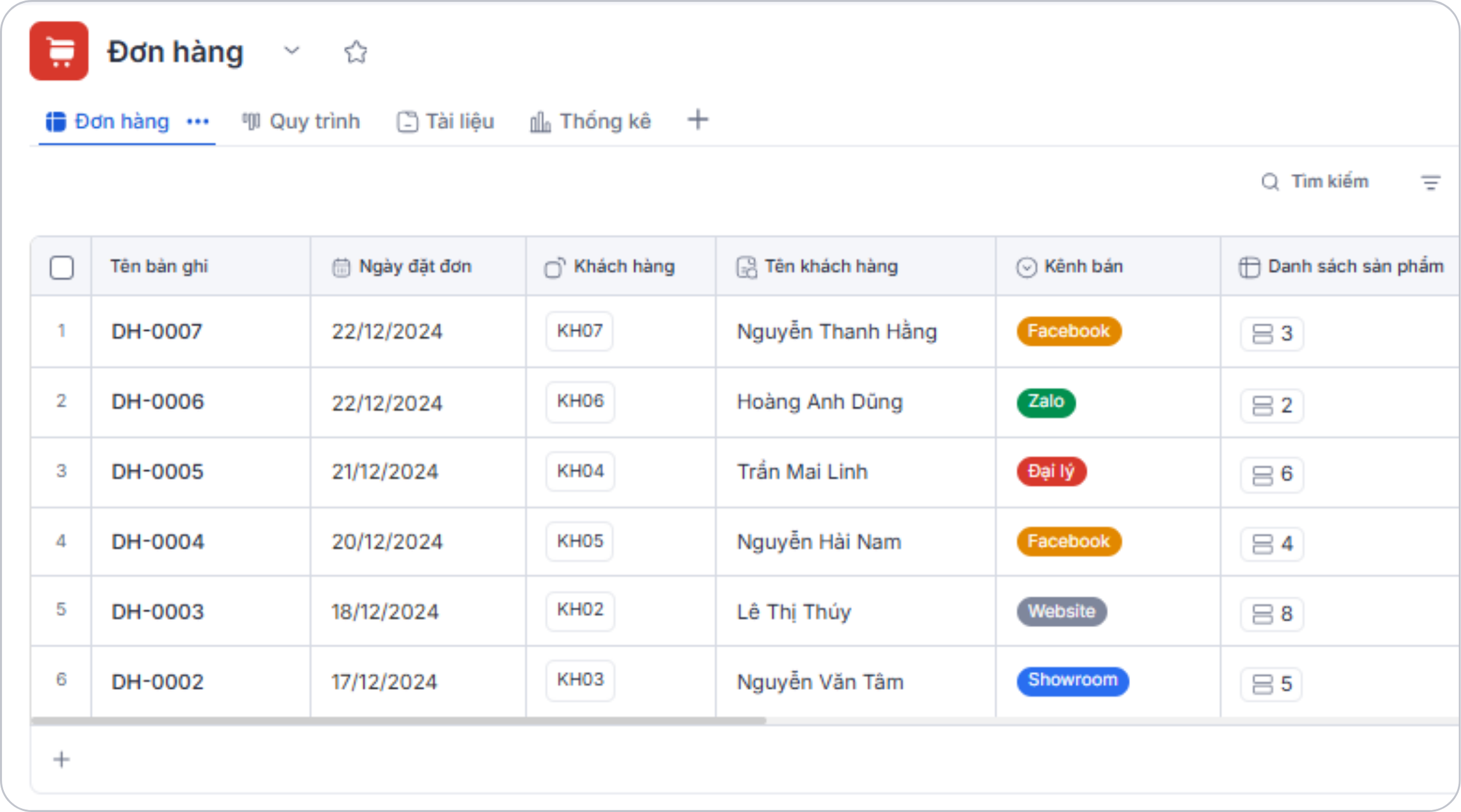Click the KH03 customer chip
The width and height of the screenshot is (1461, 812).
pos(580,679)
